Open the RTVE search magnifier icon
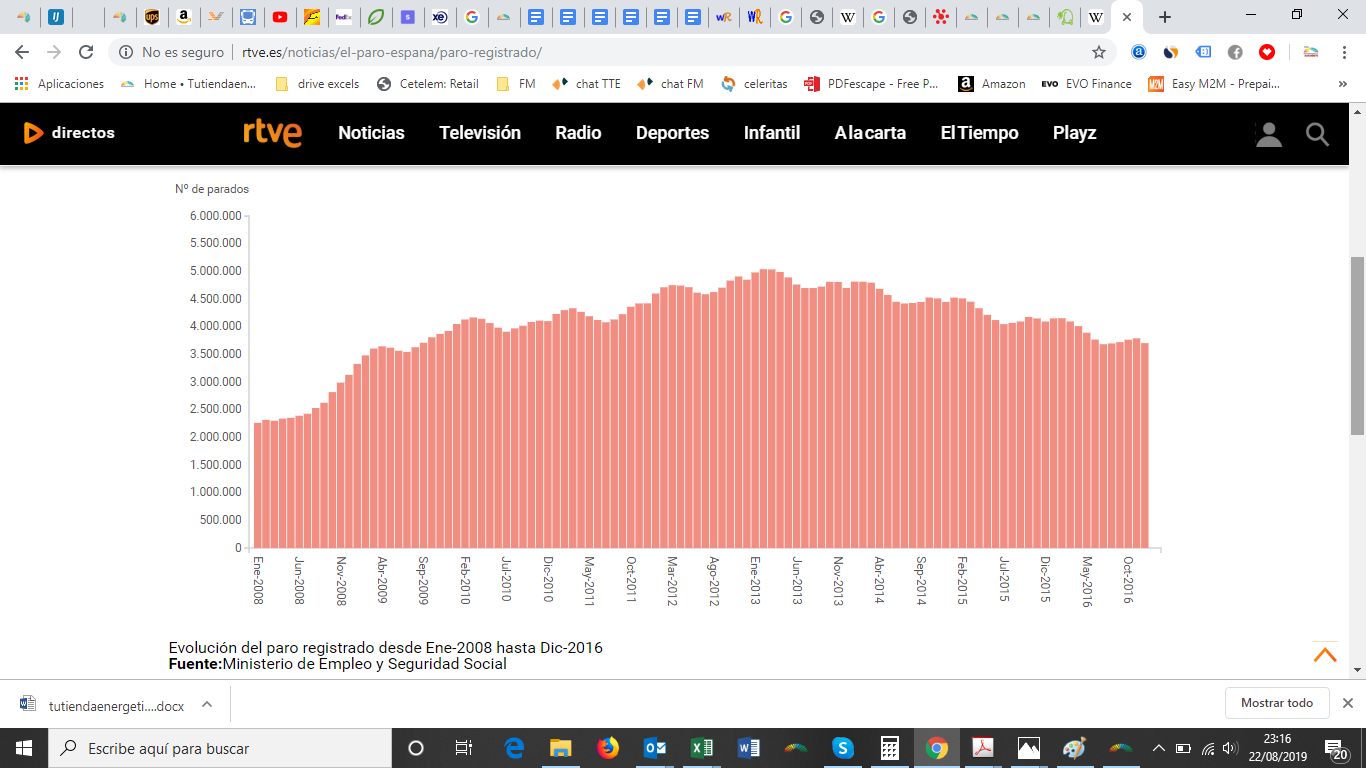 (1318, 134)
